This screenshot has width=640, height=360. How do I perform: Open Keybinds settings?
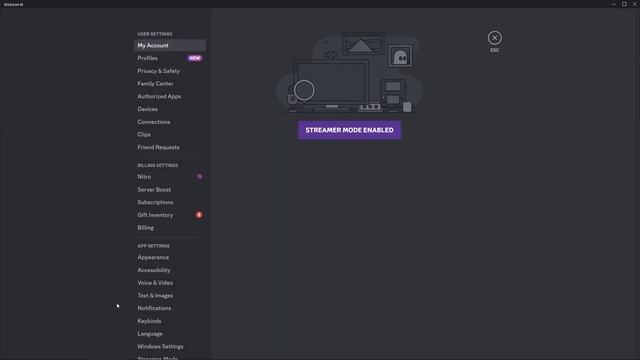[x=170, y=321]
